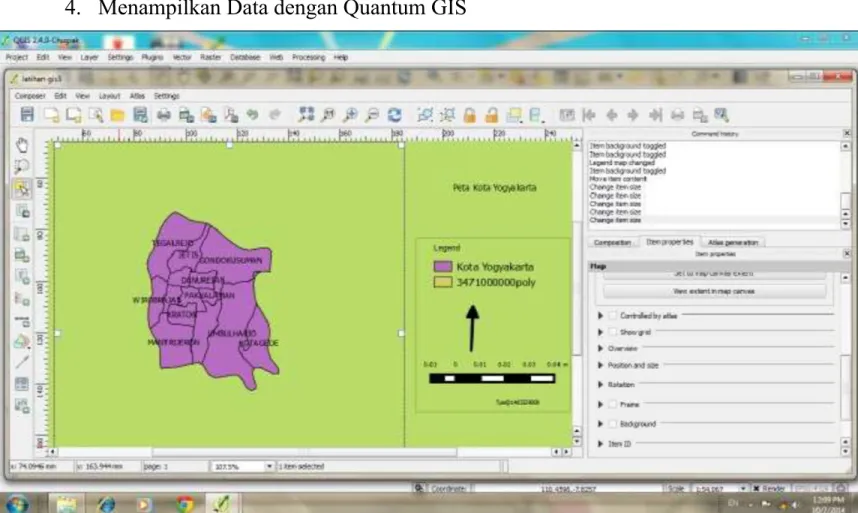Click the Lock selected items padlock
The width and height of the screenshot is (858, 513).
click(x=469, y=115)
